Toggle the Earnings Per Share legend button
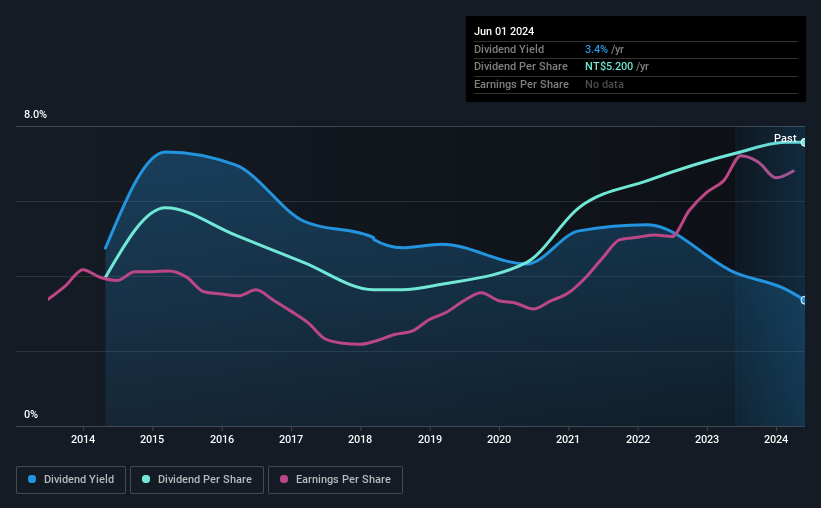The height and width of the screenshot is (508, 821). tap(335, 480)
